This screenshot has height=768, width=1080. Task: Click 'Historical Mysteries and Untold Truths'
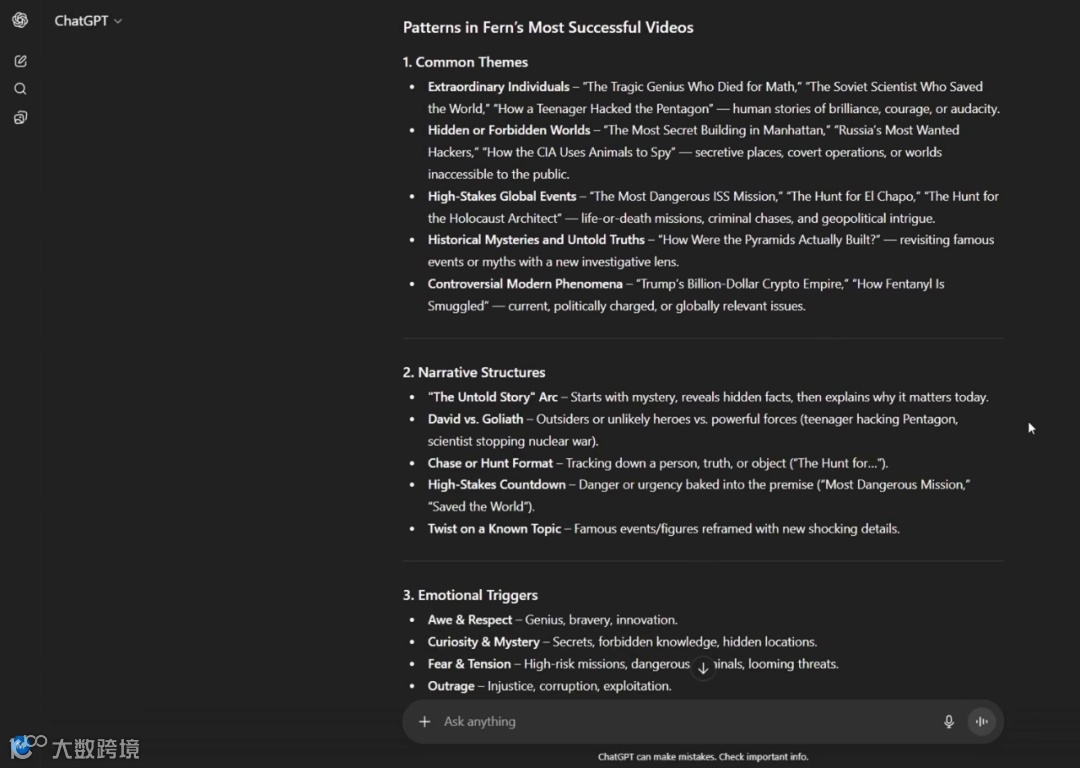coord(536,240)
